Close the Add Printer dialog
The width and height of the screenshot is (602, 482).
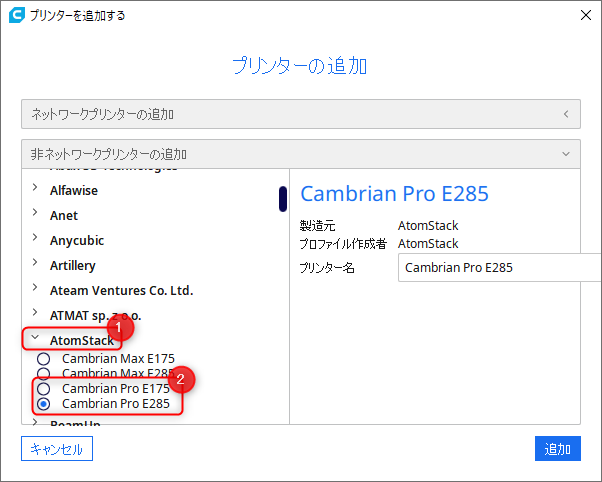[585, 15]
